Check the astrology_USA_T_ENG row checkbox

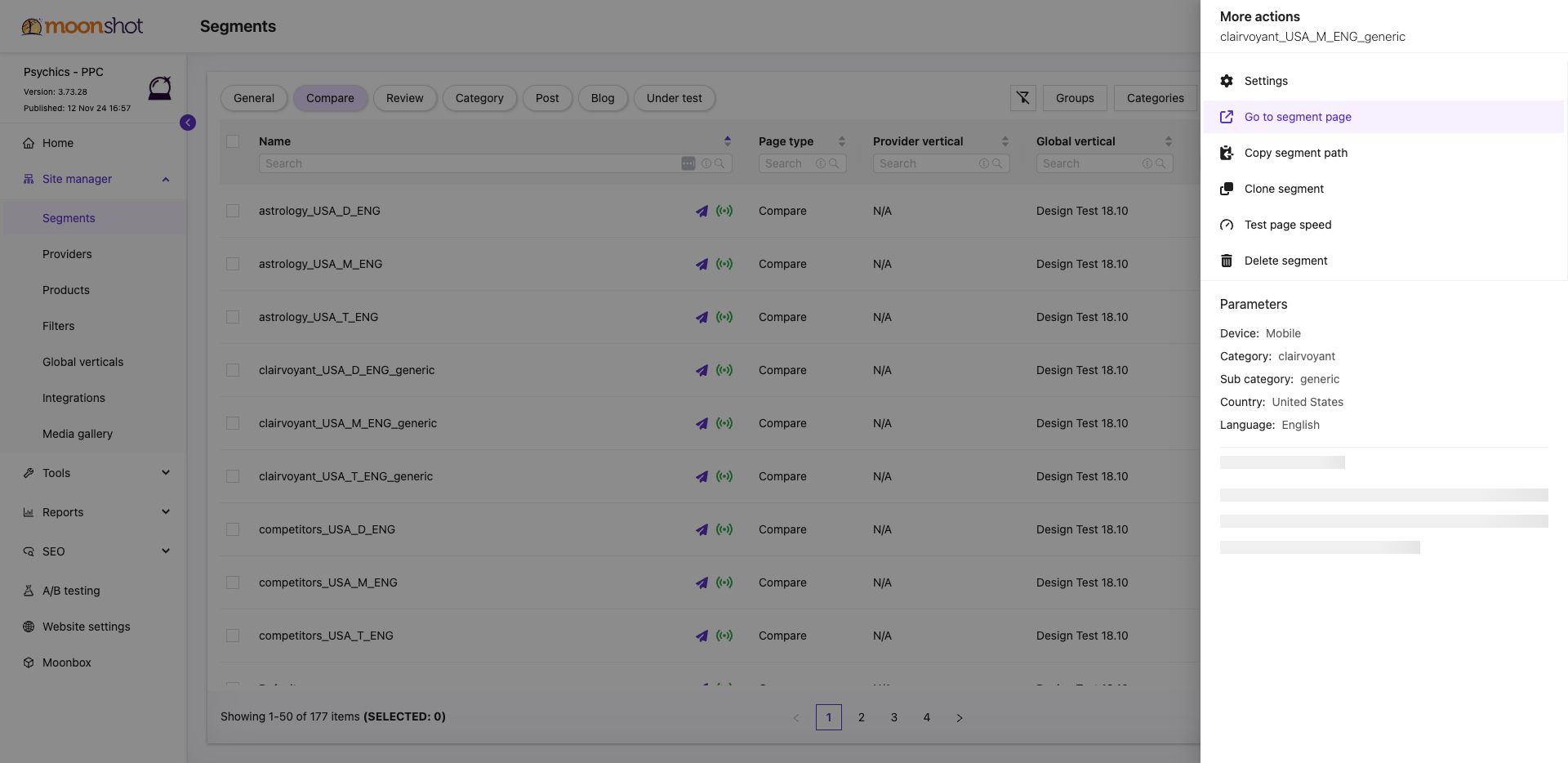(233, 317)
